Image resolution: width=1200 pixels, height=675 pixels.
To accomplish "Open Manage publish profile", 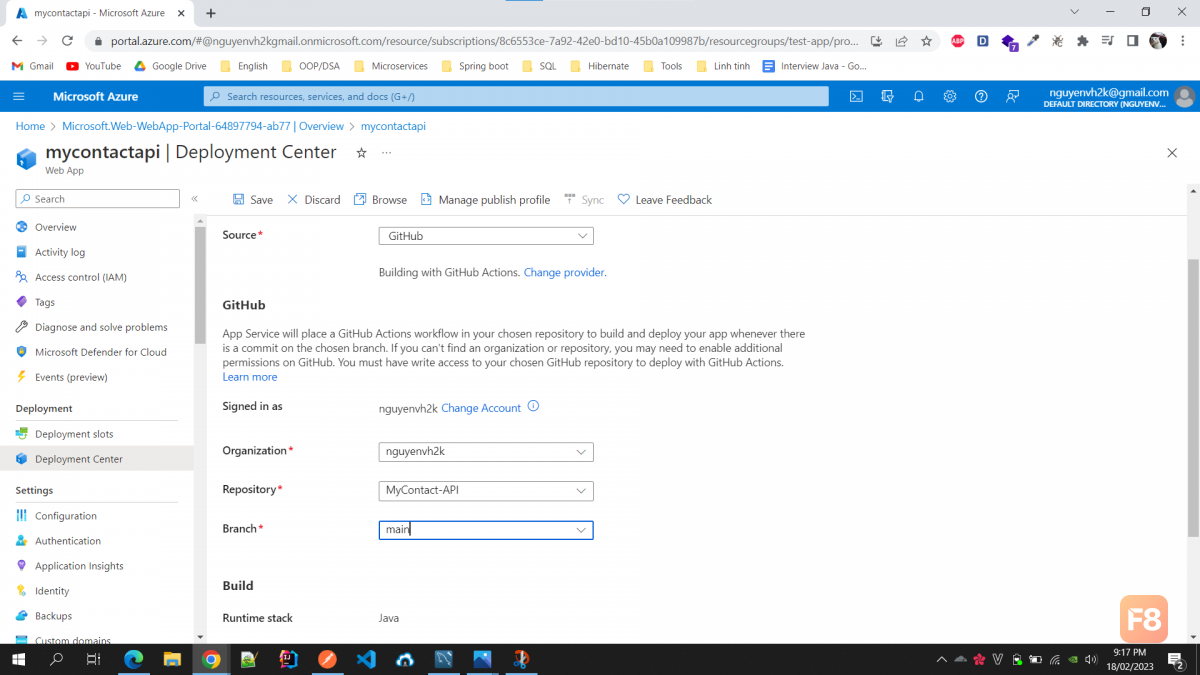I will (485, 200).
